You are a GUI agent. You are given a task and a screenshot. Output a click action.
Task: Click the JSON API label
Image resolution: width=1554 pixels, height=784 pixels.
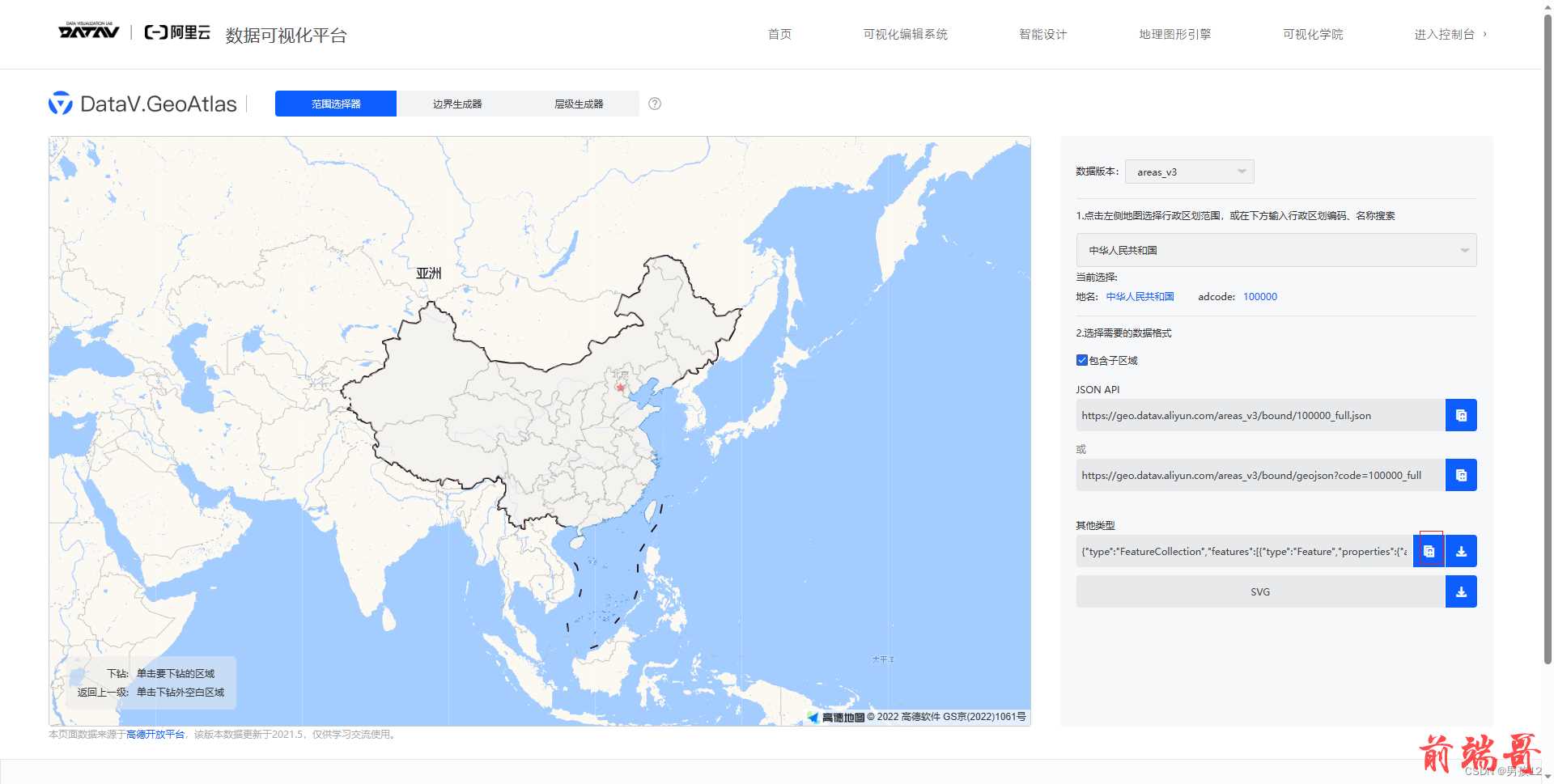pyautogui.click(x=1098, y=390)
